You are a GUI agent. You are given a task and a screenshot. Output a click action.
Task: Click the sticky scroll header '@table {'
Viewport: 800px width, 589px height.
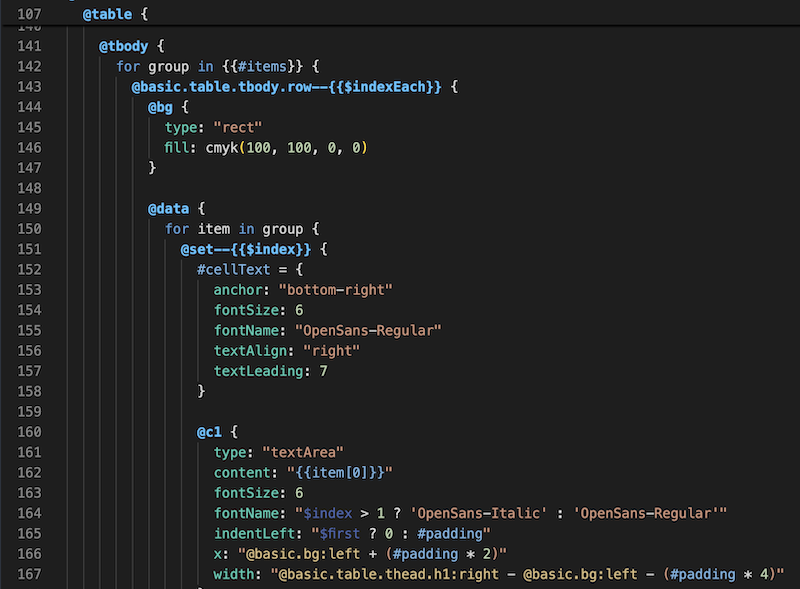[x=115, y=14]
